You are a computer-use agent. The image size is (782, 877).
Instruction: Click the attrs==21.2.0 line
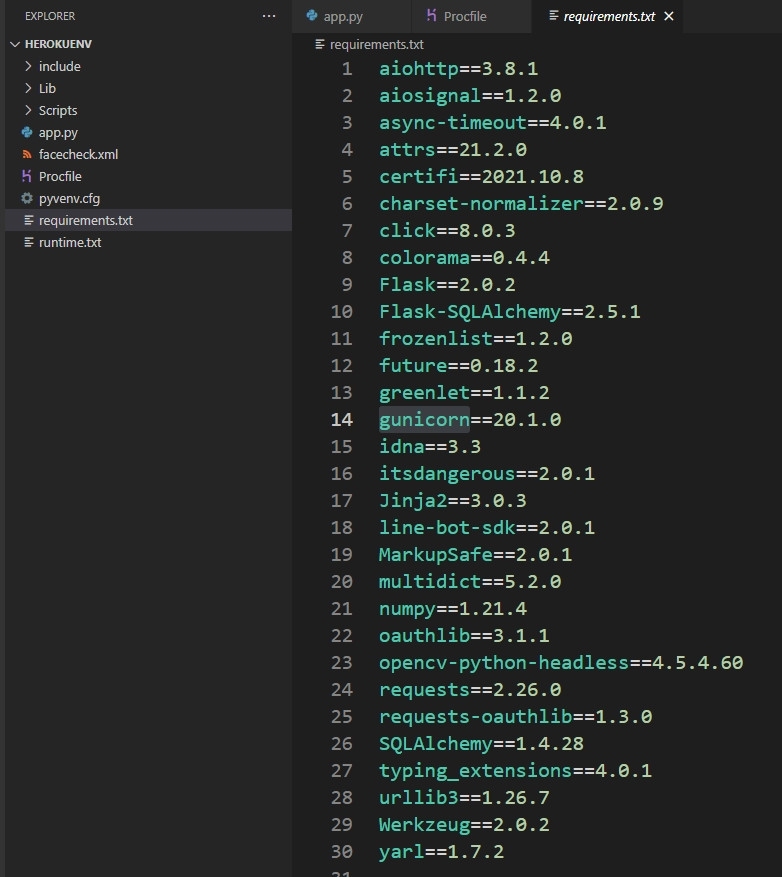[x=453, y=150]
